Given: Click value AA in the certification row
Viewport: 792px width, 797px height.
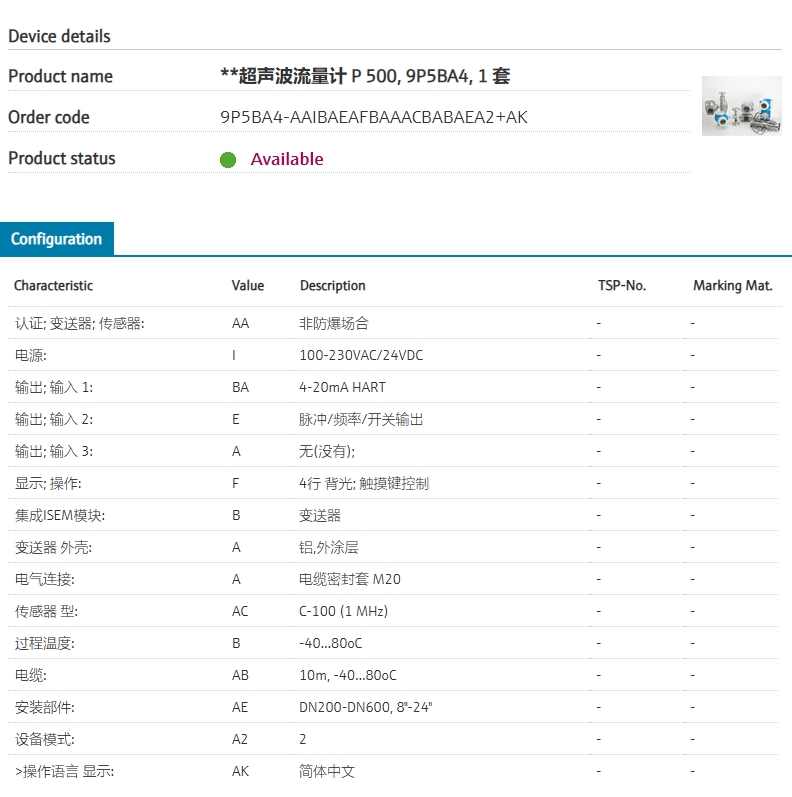Looking at the screenshot, I should [240, 323].
